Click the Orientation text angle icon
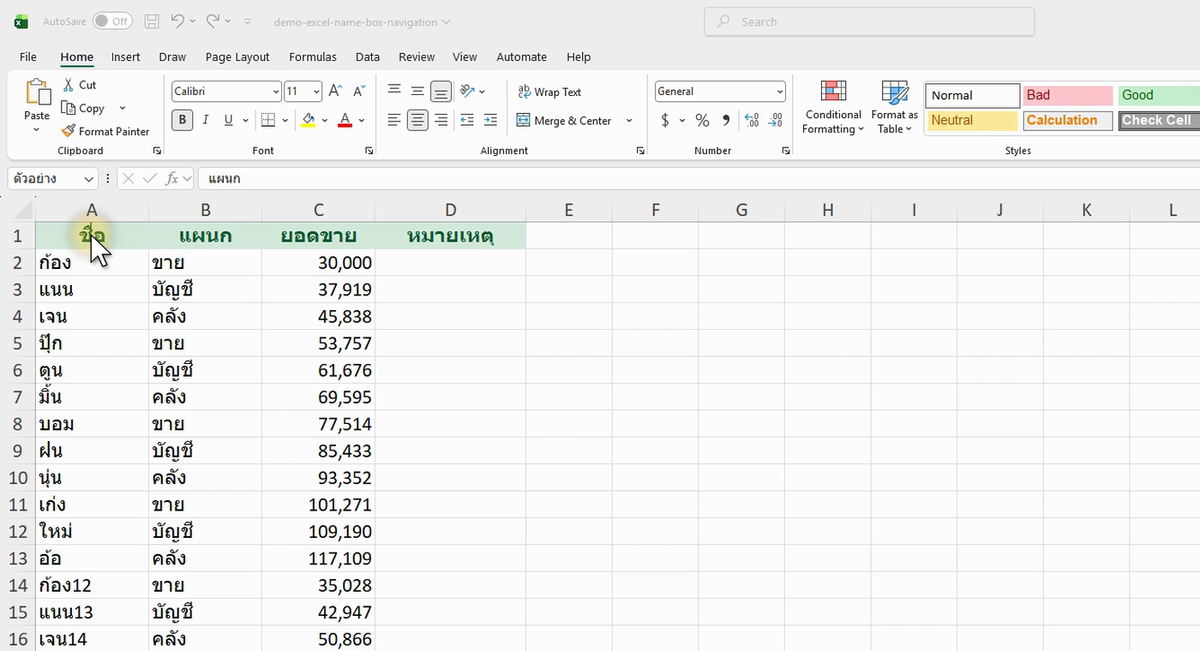Viewport: 1200px width, 651px height. coord(467,91)
